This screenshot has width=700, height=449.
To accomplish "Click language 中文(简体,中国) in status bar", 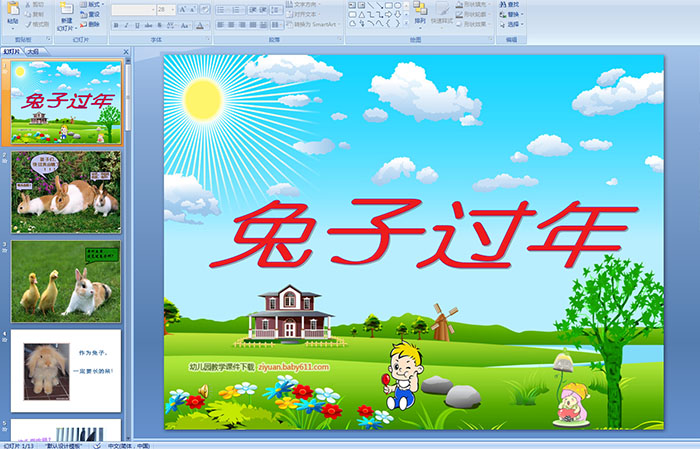I will point(129,445).
